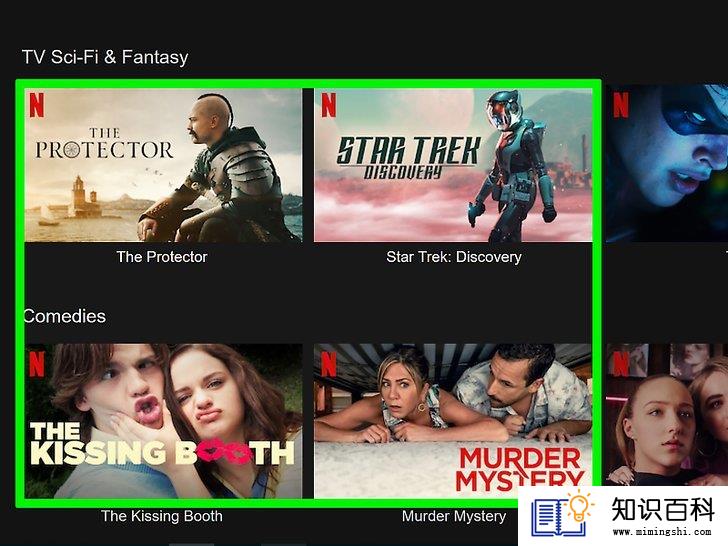Click the Netflix N logo on The Protector
This screenshot has height=546, width=728.
tap(37, 105)
